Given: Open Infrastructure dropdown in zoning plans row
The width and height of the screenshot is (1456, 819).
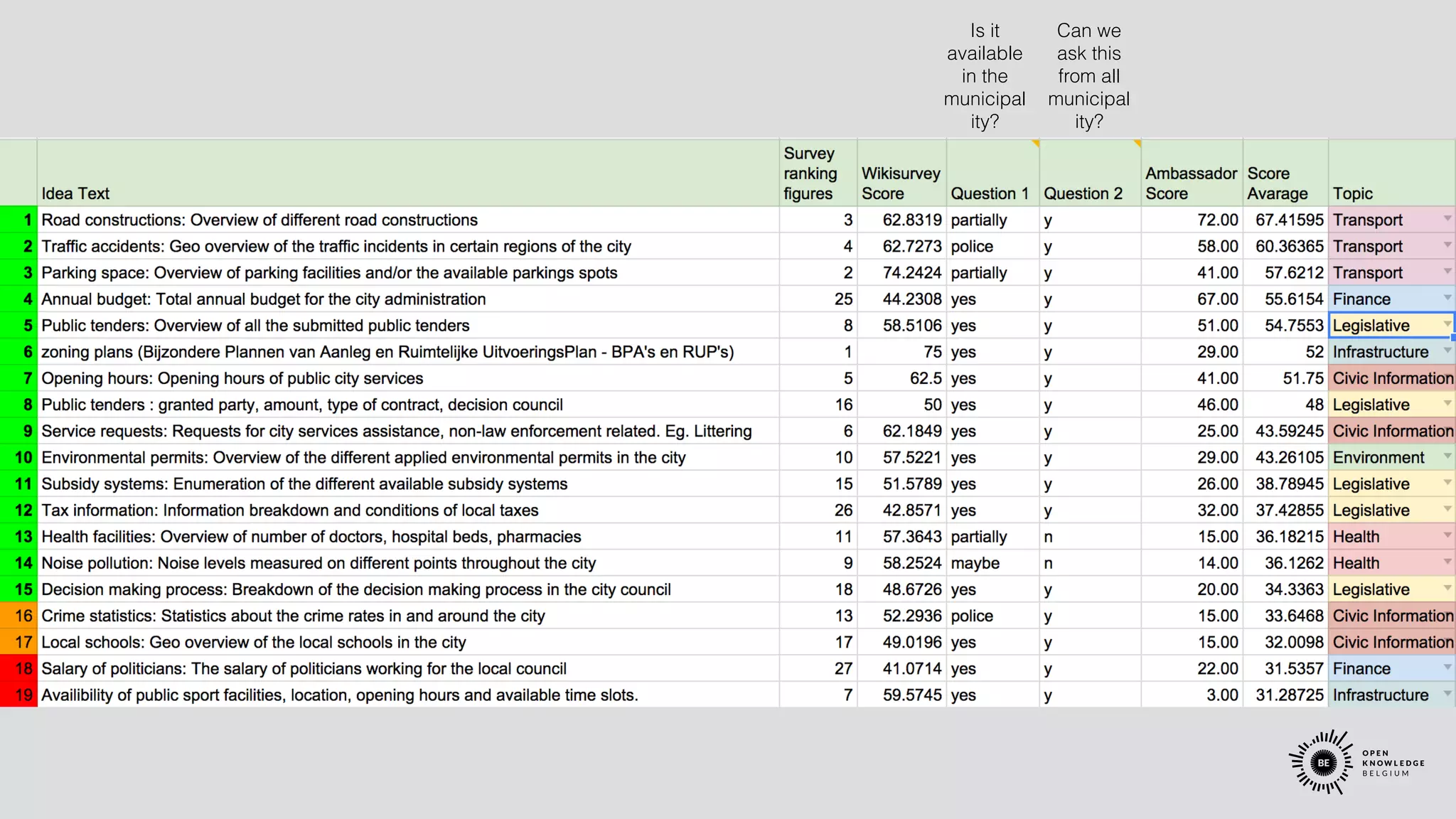Looking at the screenshot, I should [x=1447, y=351].
